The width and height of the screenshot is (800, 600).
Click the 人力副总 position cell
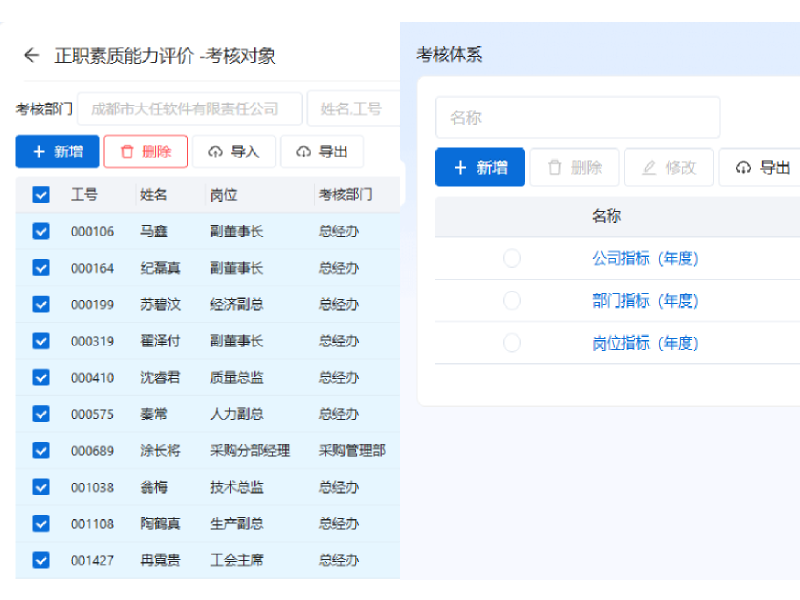pyautogui.click(x=237, y=414)
